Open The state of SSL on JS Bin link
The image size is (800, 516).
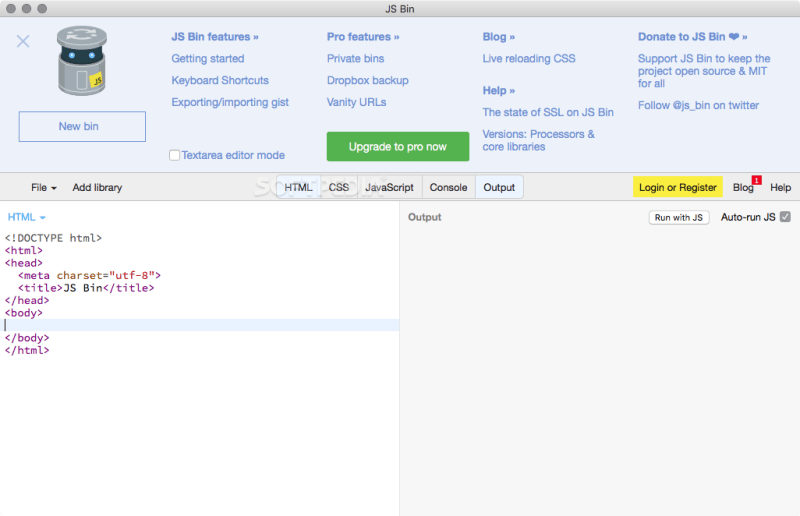pos(548,112)
